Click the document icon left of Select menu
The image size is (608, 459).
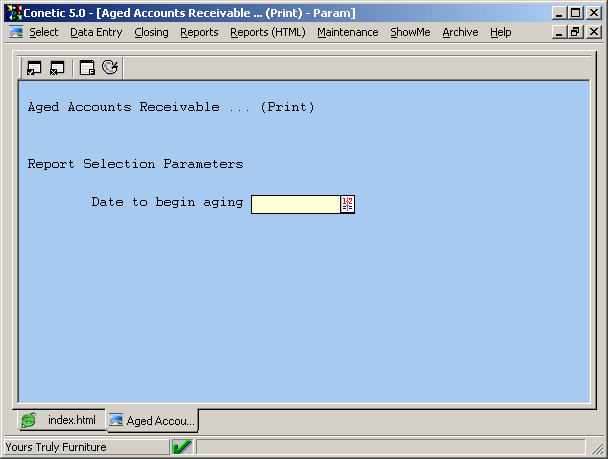[x=15, y=32]
